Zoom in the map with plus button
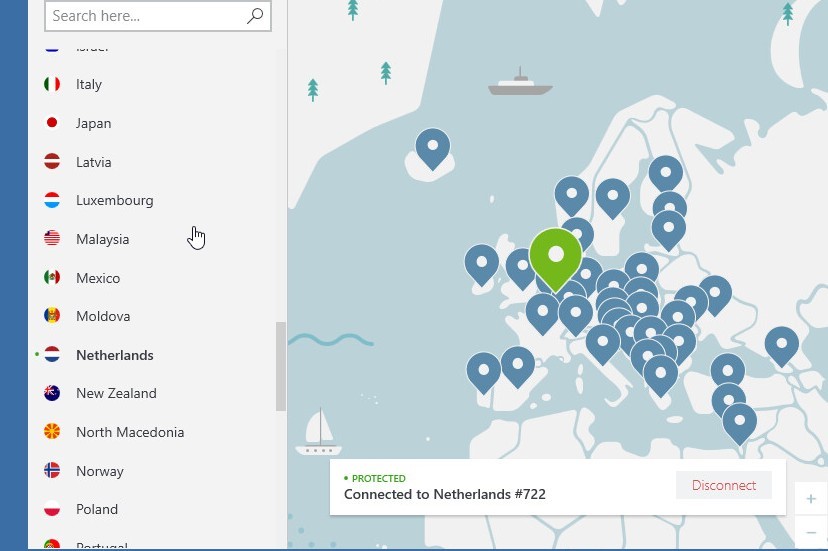The width and height of the screenshot is (828, 551). click(811, 498)
